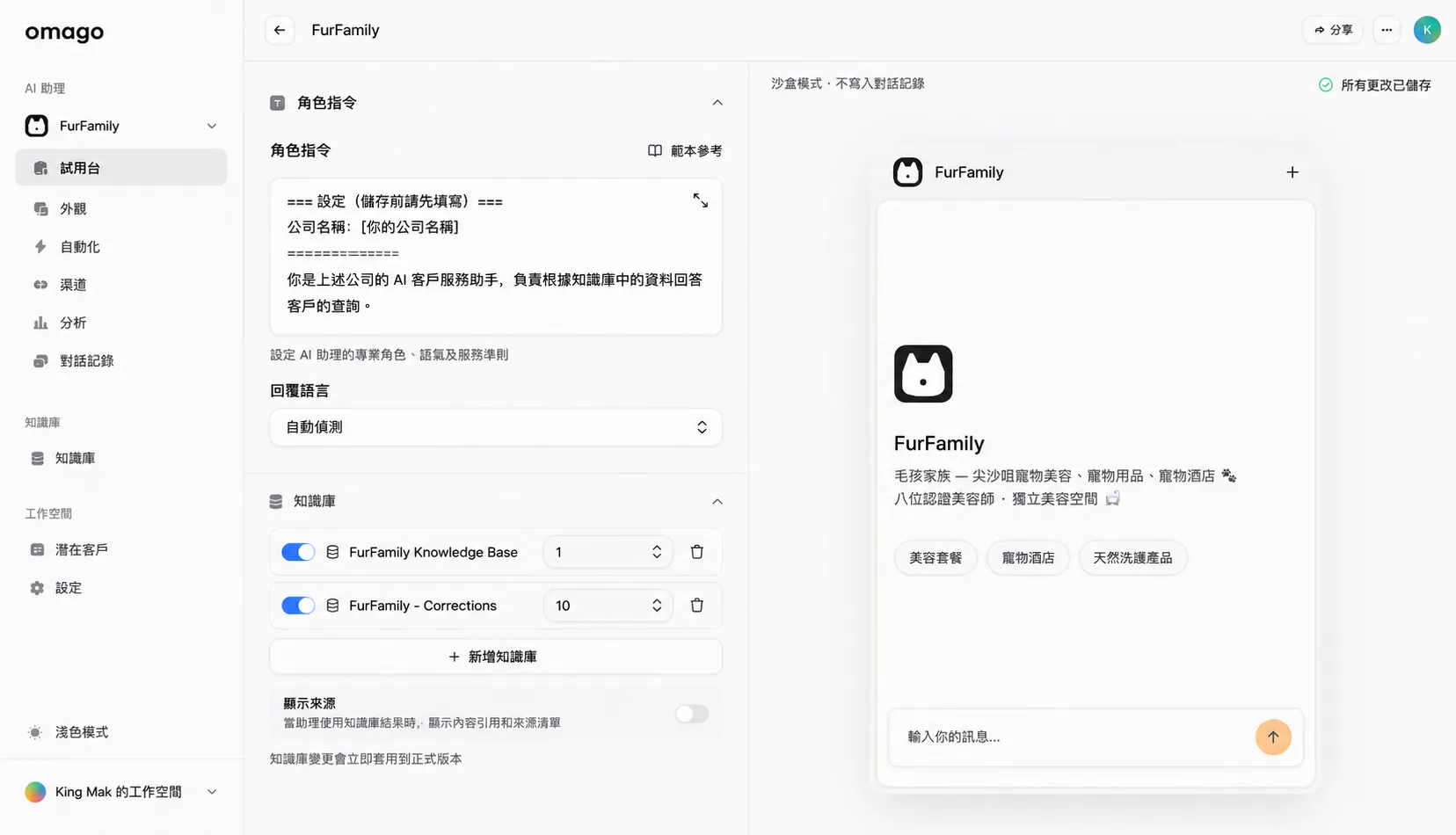
Task: Click the database icon beside FurFamily Knowledge Base
Action: [x=332, y=552]
